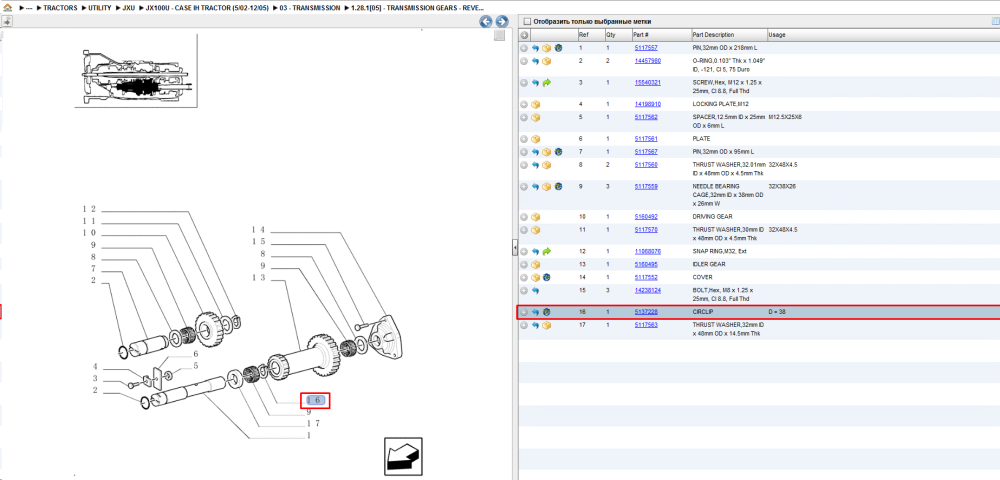This screenshot has width=1000, height=480.
Task: Click the green arrow icon for SCREW row
Action: tap(547, 83)
